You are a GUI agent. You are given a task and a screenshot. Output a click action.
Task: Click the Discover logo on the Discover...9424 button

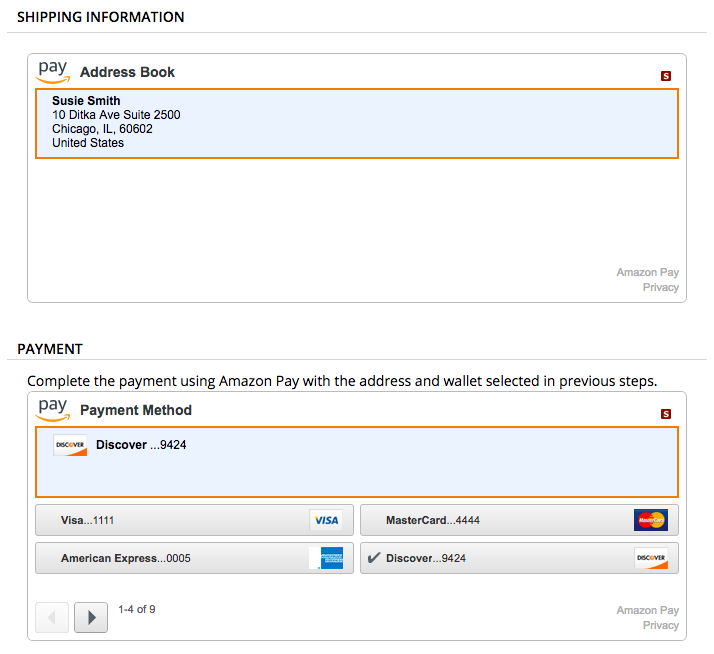(x=651, y=558)
